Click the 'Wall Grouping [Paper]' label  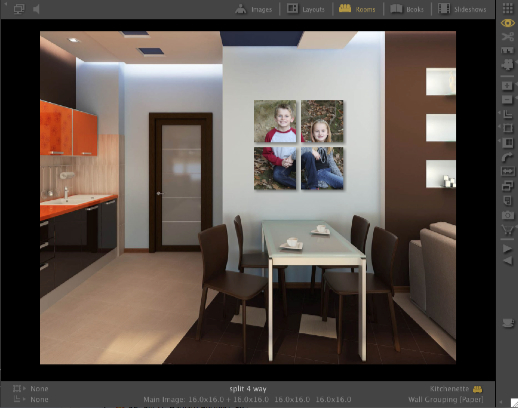coord(446,399)
